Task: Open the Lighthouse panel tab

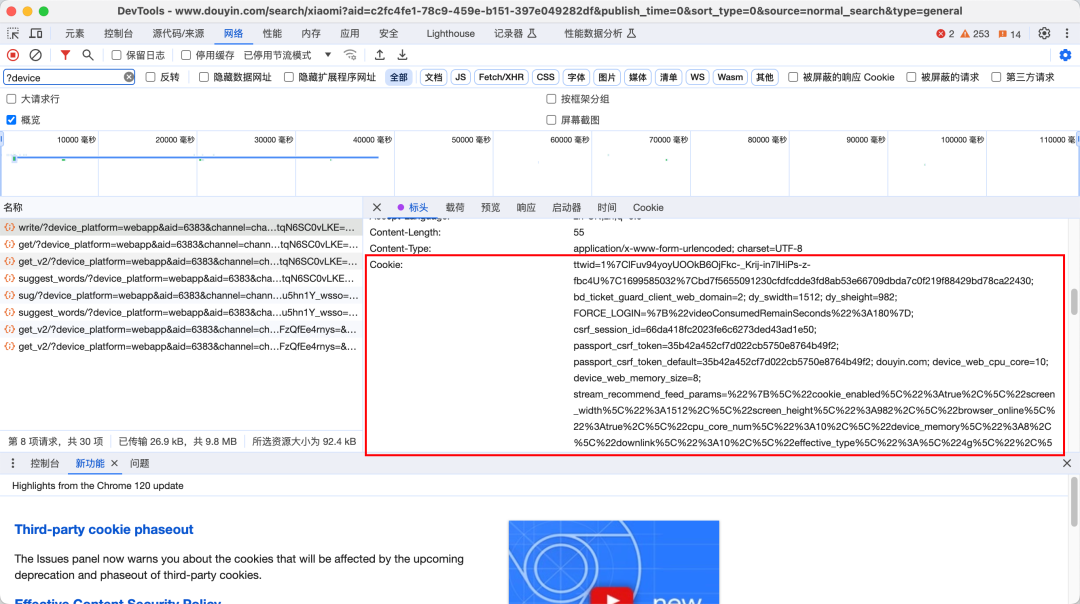Action: pyautogui.click(x=450, y=33)
